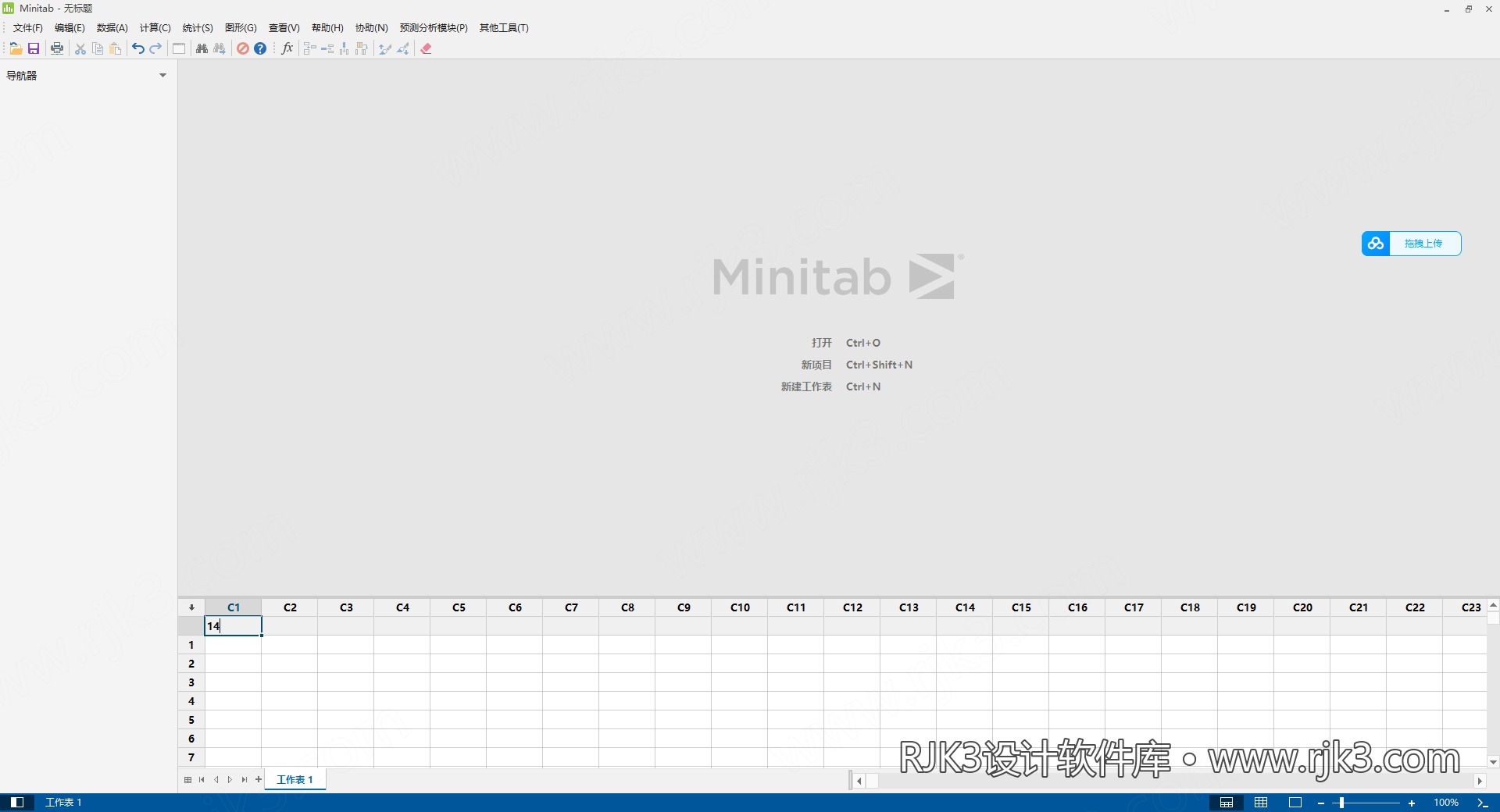Screen dimensions: 1500x812
Task: Open the command line pane icon
Action: [x=1482, y=803]
